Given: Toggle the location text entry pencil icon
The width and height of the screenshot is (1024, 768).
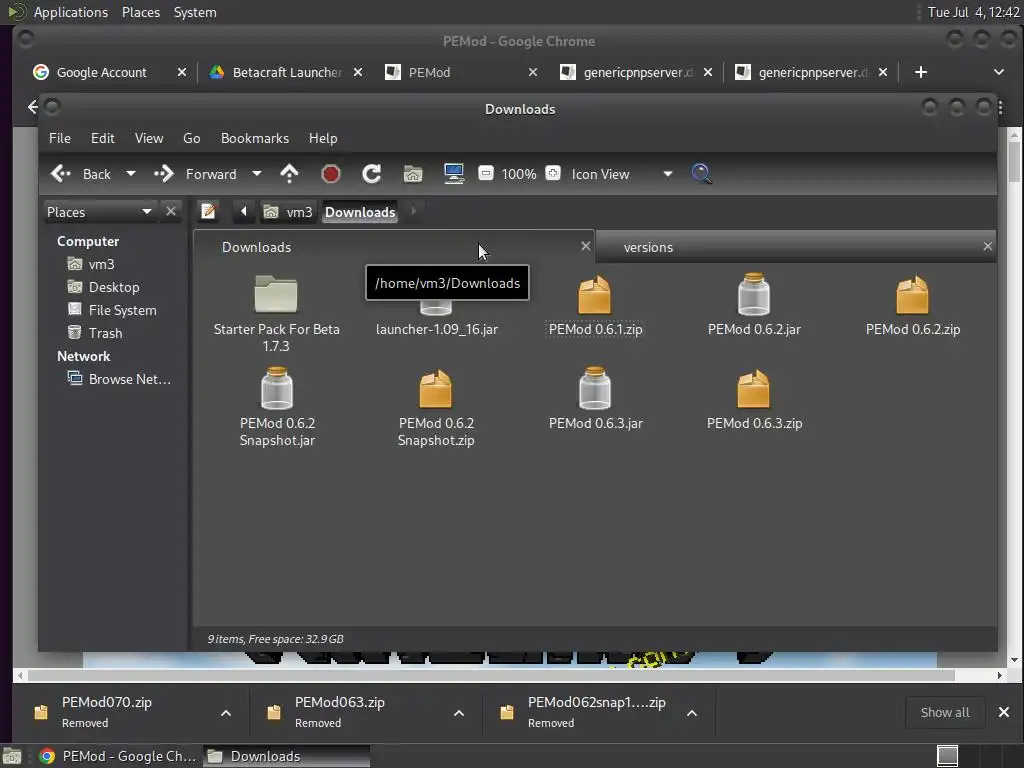Looking at the screenshot, I should click(208, 212).
